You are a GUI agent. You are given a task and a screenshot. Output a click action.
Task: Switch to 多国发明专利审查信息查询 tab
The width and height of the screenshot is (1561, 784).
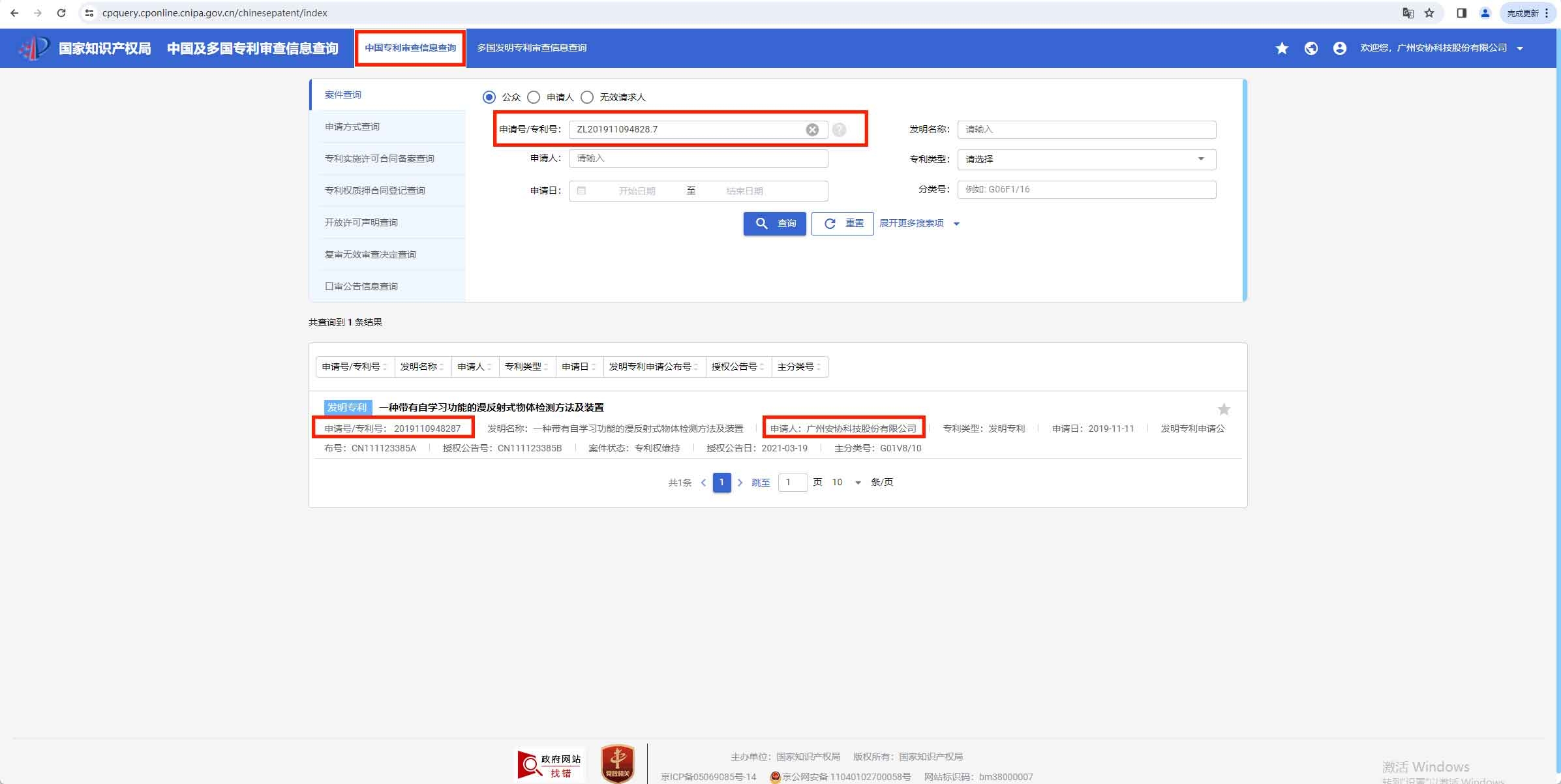pos(531,48)
